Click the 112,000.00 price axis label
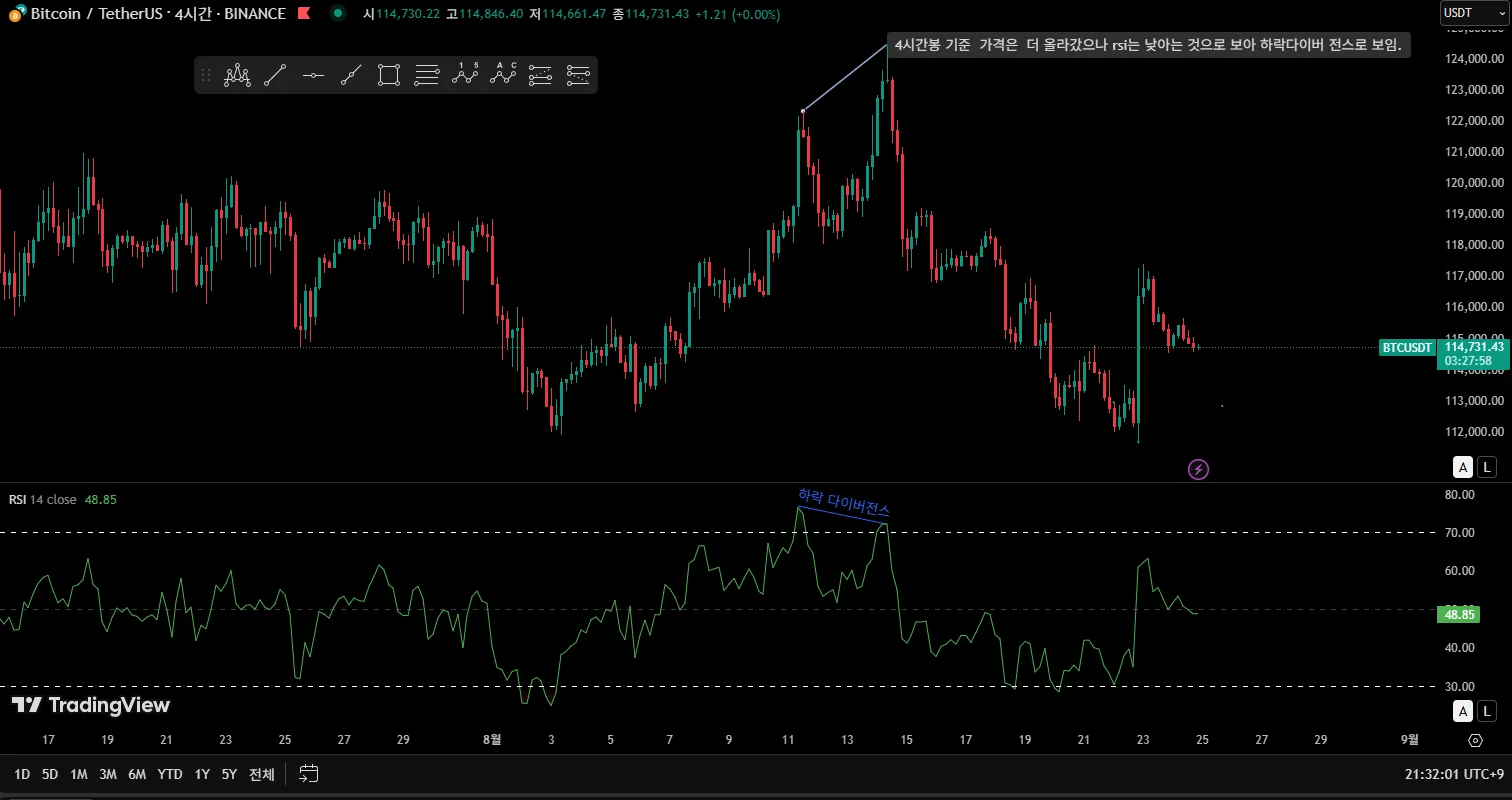 coord(1474,432)
